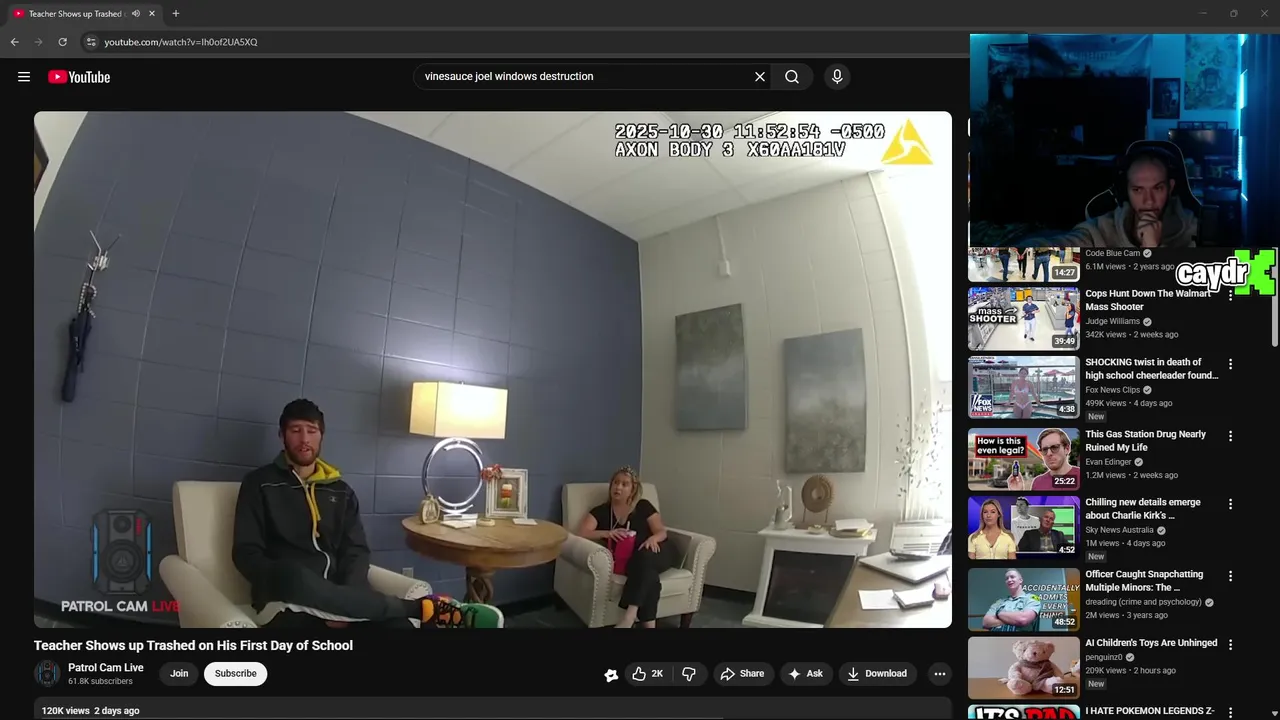Click the Share arrow button
This screenshot has width=1280, height=720.
(742, 674)
